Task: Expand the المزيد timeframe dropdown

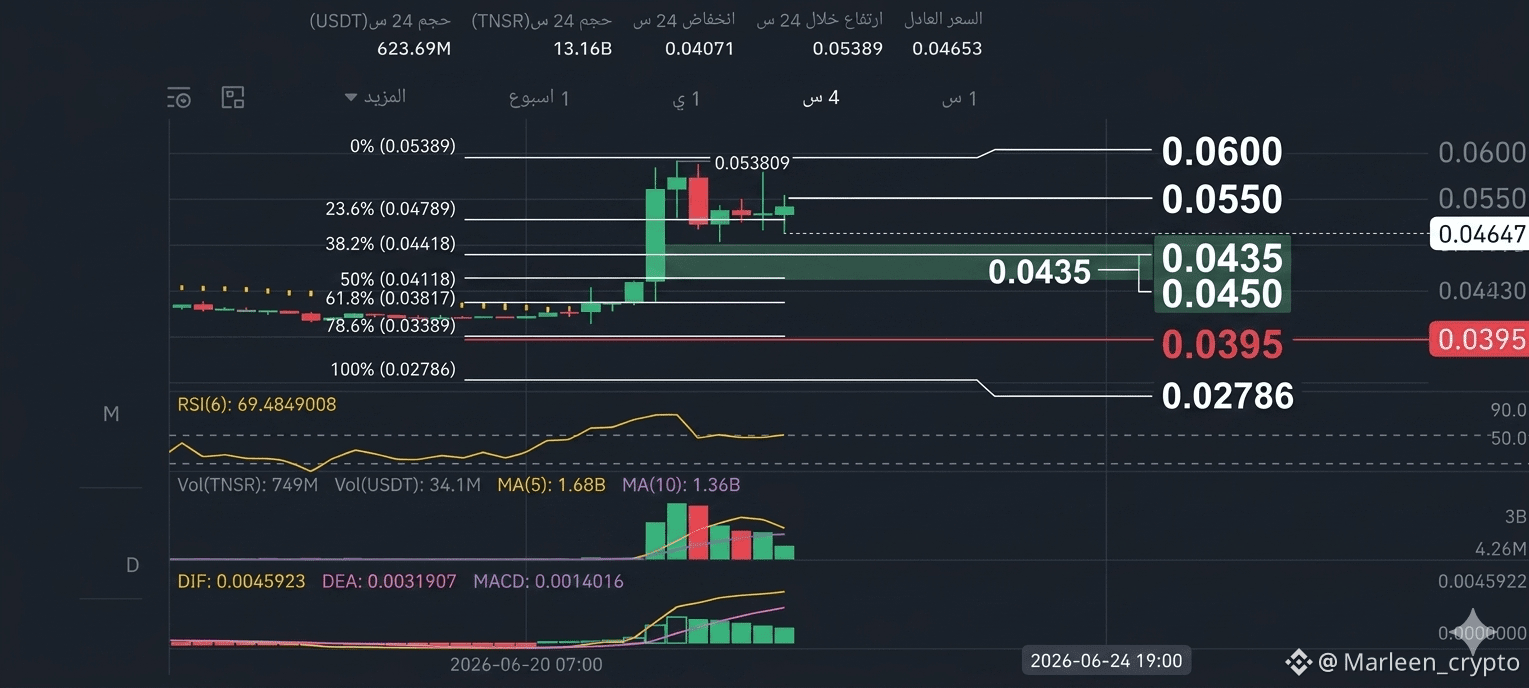Action: pos(375,97)
